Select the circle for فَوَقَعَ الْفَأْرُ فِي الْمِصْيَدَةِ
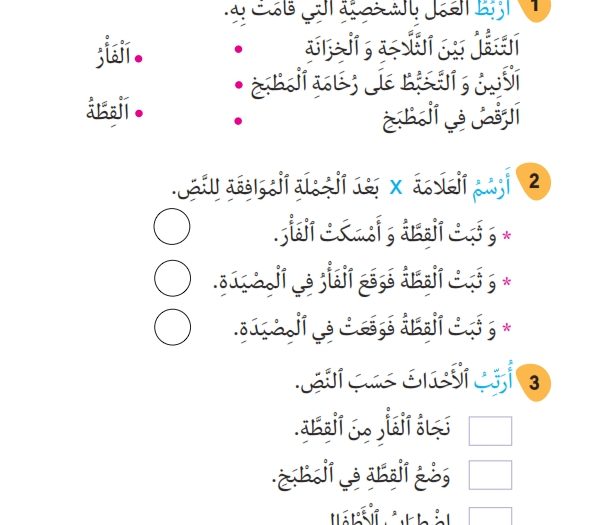 click(172, 278)
